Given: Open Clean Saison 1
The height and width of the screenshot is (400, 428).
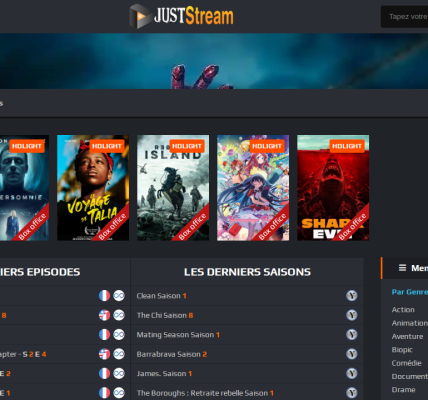Looking at the screenshot, I should pyautogui.click(x=161, y=296).
